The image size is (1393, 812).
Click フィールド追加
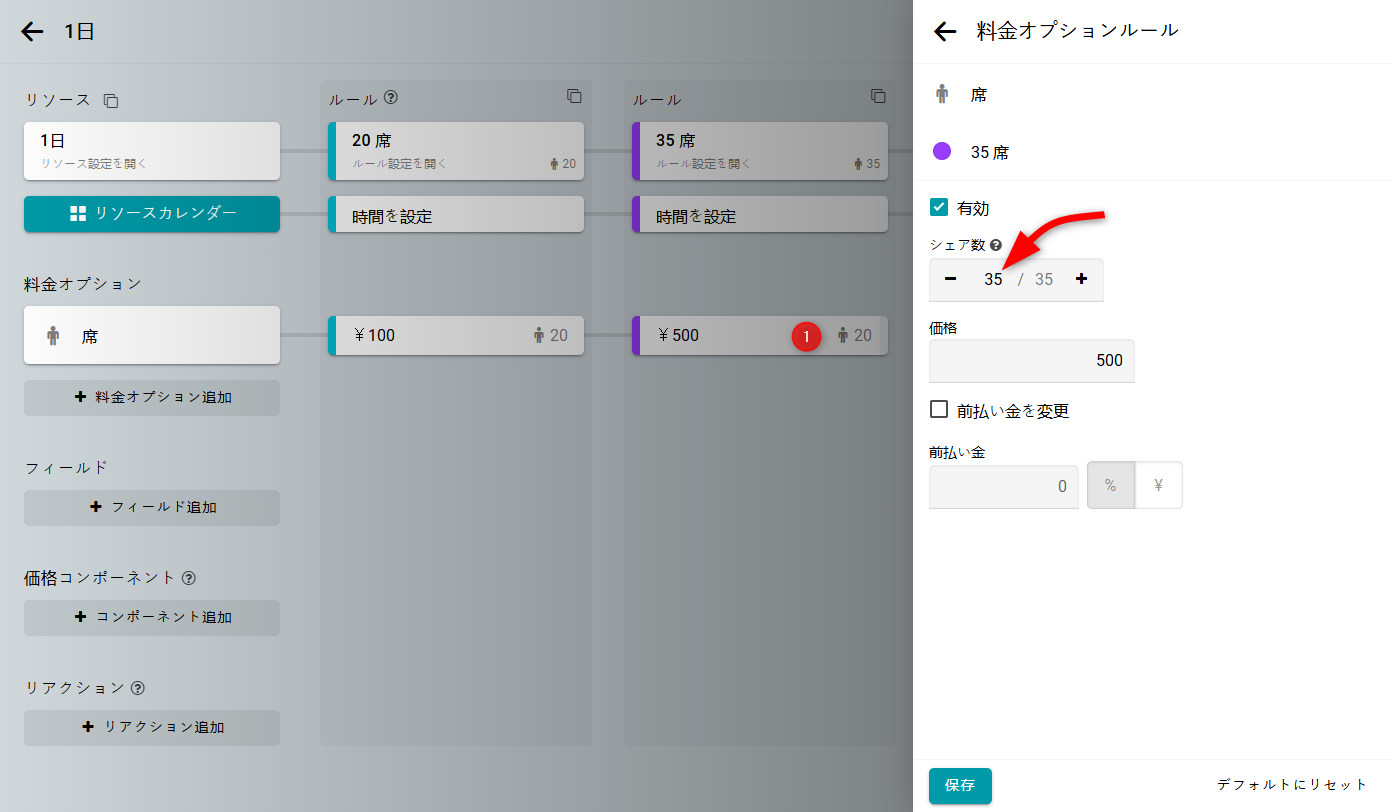[152, 508]
